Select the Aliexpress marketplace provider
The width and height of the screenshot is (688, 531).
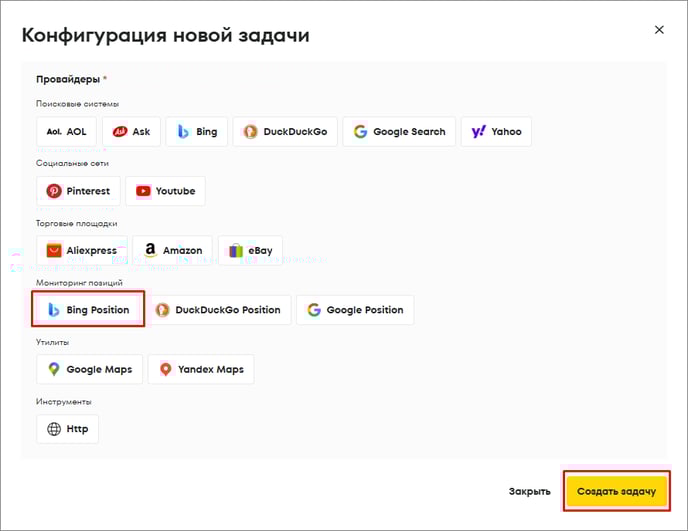click(x=82, y=251)
